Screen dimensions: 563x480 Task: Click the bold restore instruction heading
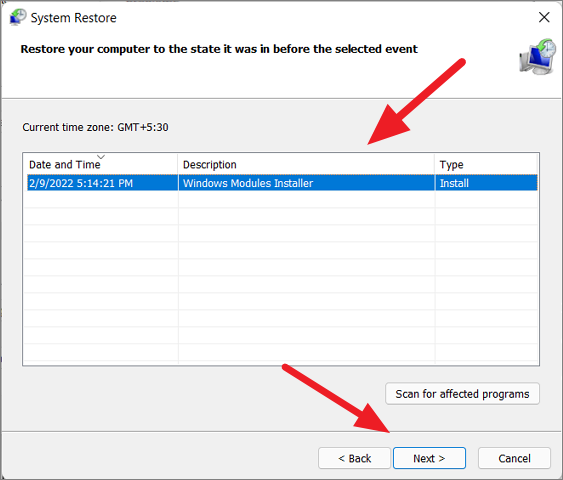(x=219, y=49)
